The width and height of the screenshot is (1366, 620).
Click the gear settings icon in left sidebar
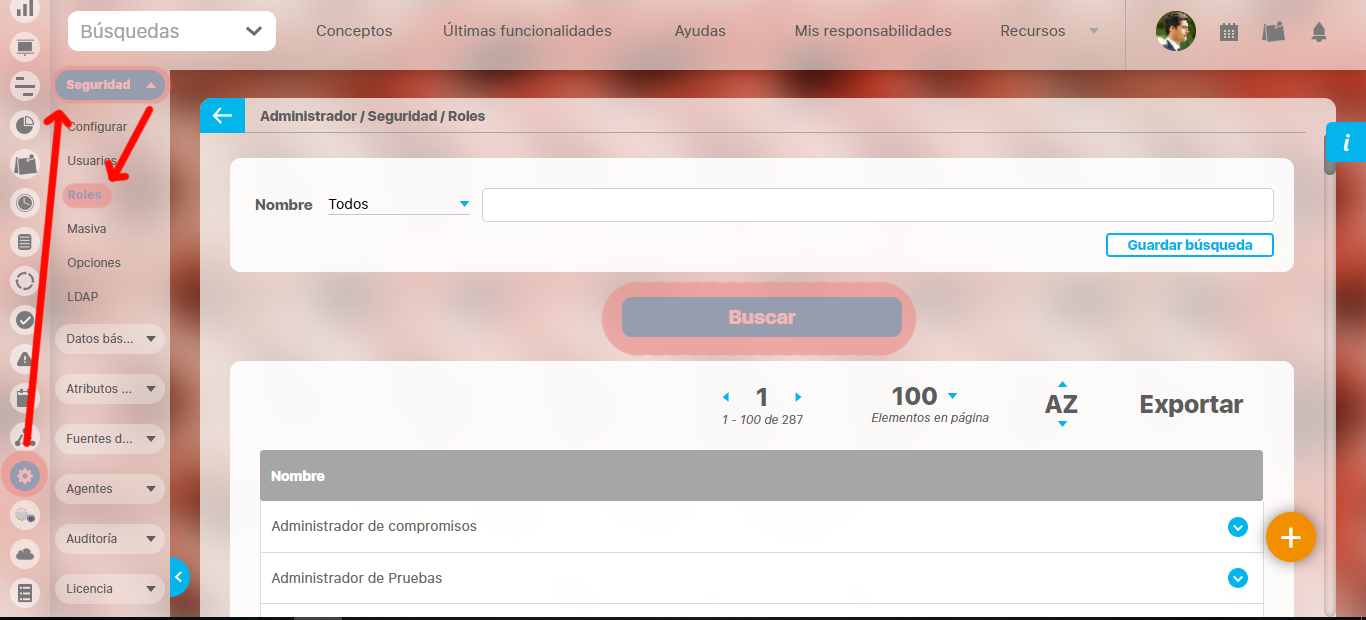[25, 476]
